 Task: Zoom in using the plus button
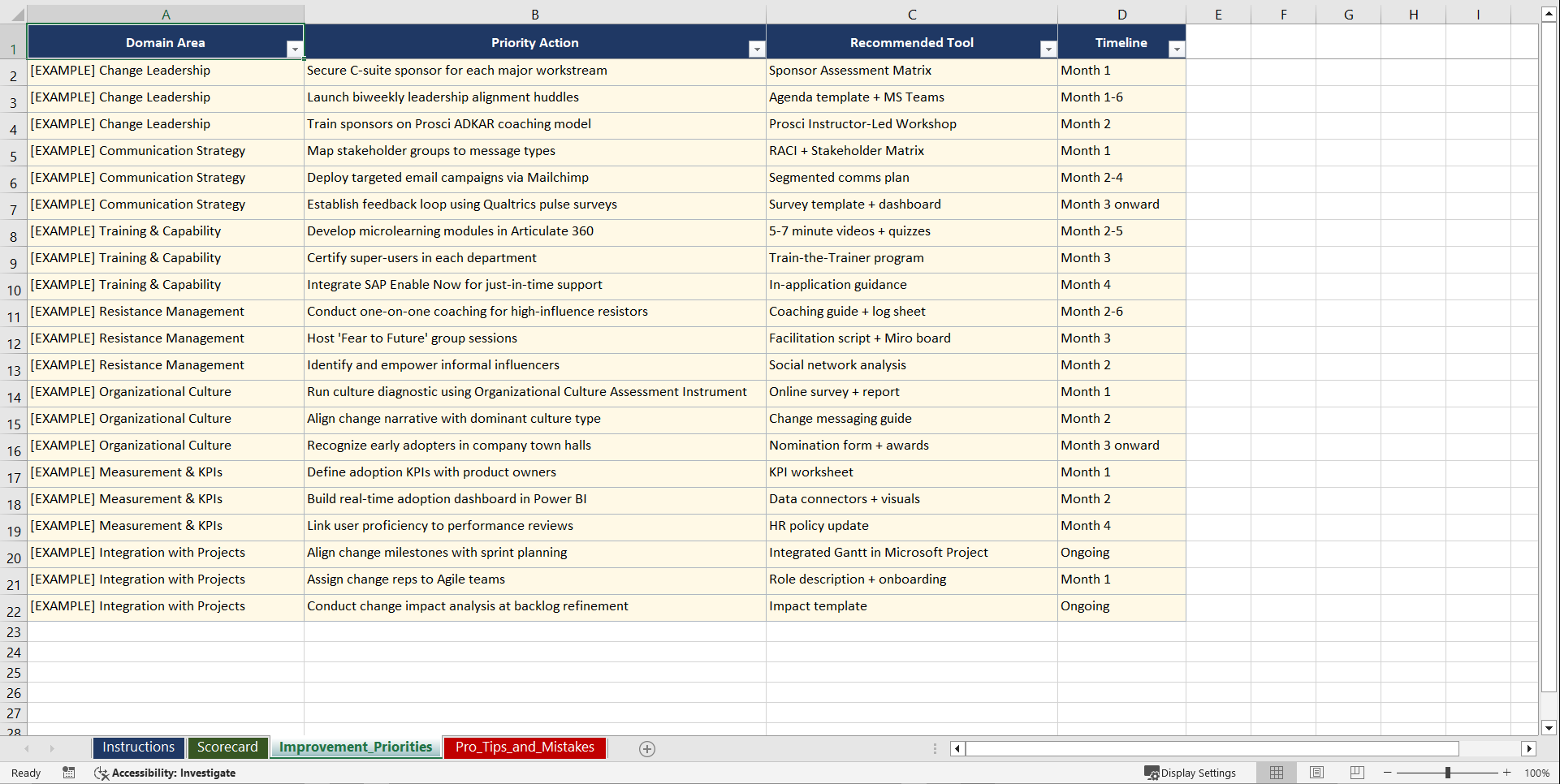click(x=1506, y=773)
